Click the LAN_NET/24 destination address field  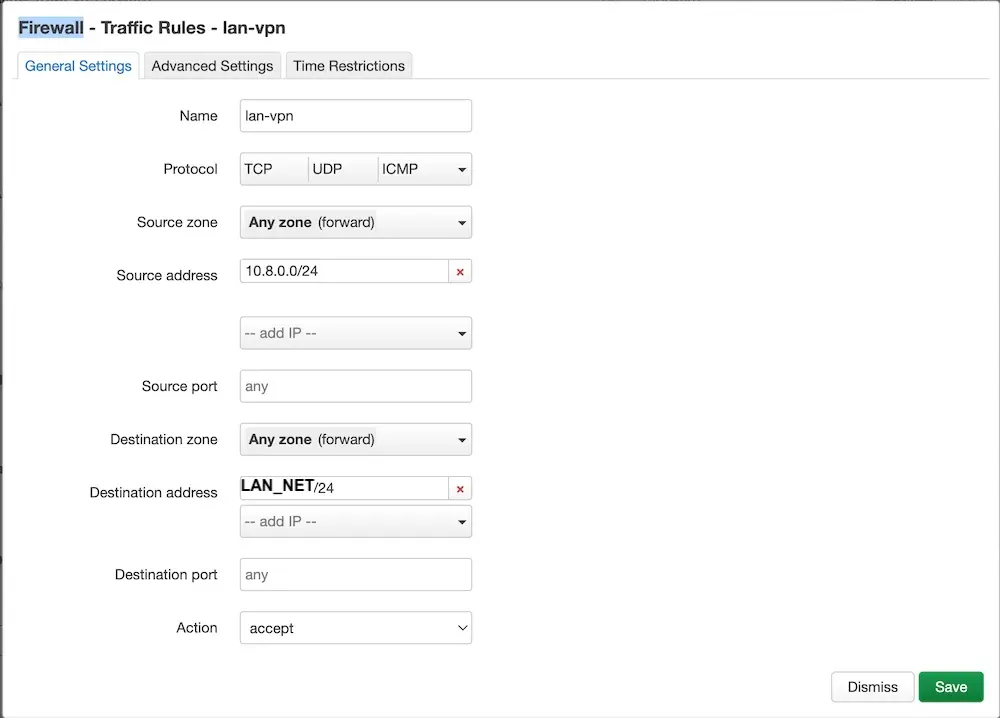344,488
